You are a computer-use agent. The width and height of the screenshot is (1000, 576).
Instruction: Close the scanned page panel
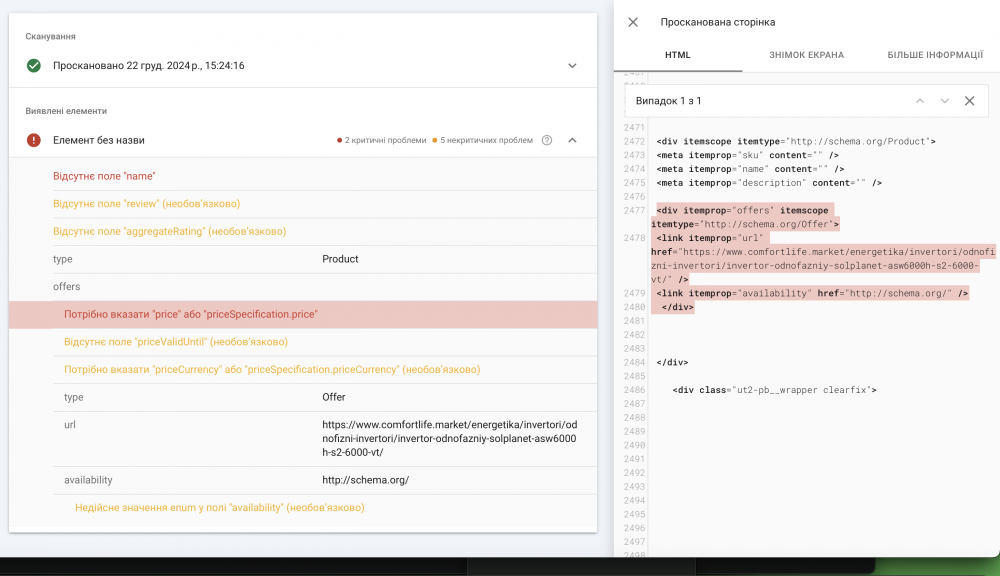pyautogui.click(x=633, y=22)
